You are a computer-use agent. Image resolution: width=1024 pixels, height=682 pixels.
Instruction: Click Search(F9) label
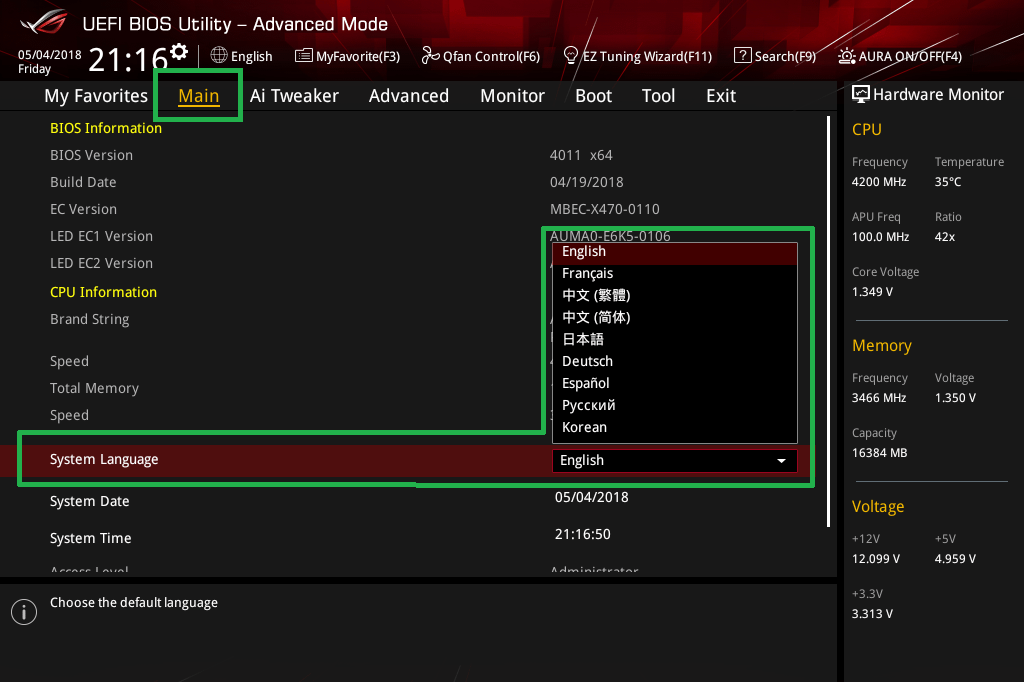click(786, 56)
